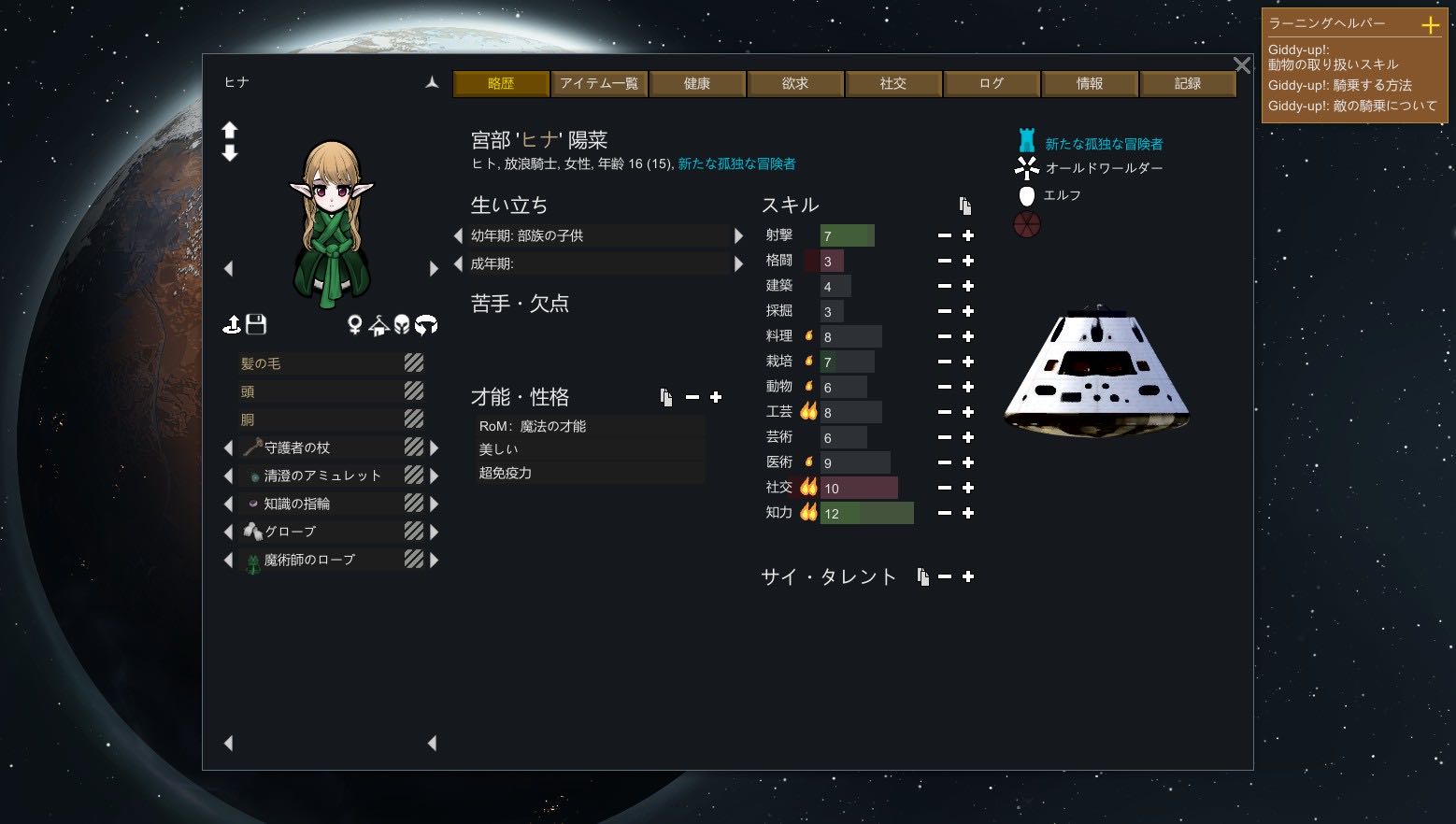1456x824 pixels.
Task: Click the load pawn upload icon
Action: pyautogui.click(x=232, y=324)
